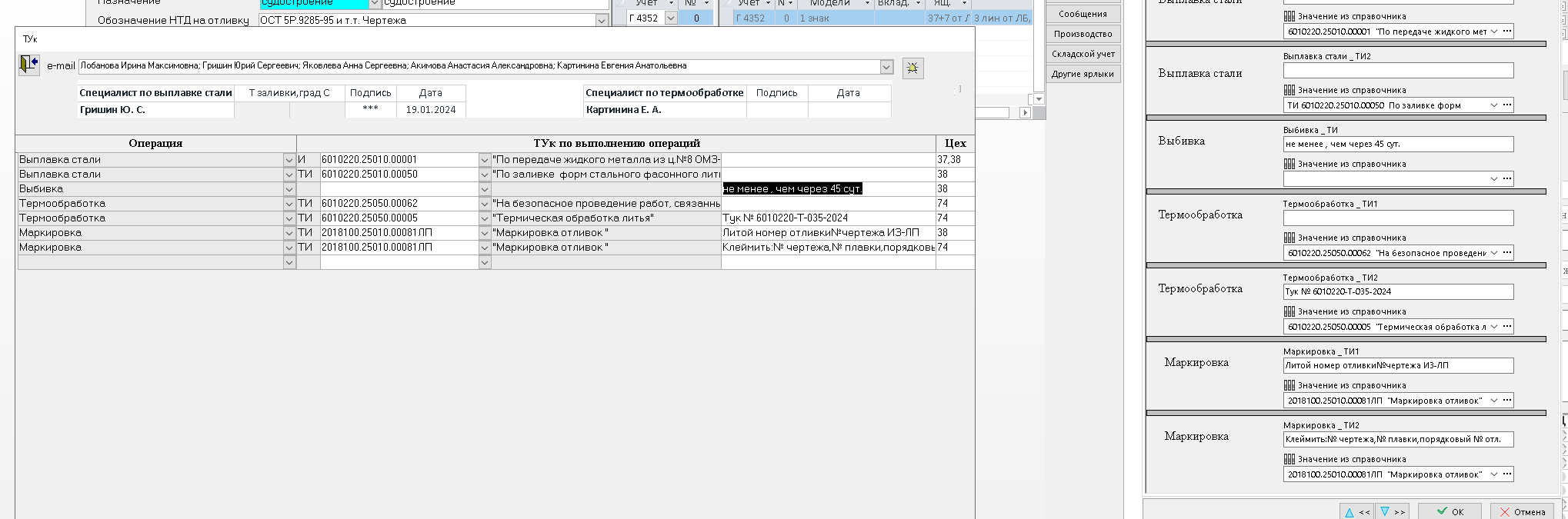This screenshot has height=519, width=1568.
Task: Click the 1 знак cell in background grid
Action: [x=836, y=18]
